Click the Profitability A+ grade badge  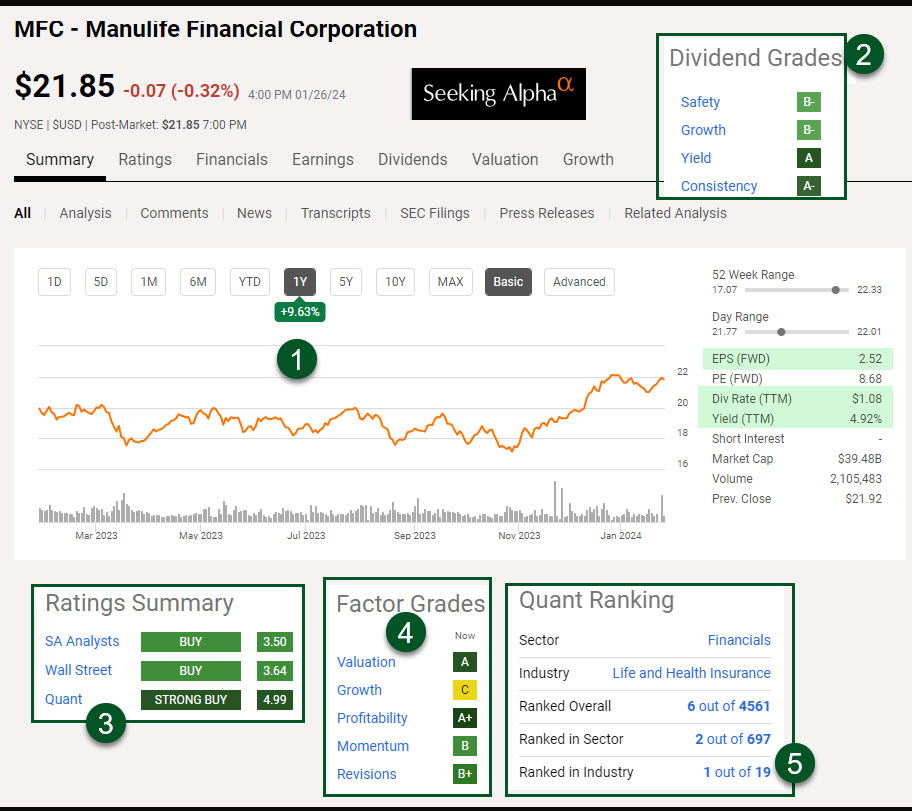pos(463,718)
